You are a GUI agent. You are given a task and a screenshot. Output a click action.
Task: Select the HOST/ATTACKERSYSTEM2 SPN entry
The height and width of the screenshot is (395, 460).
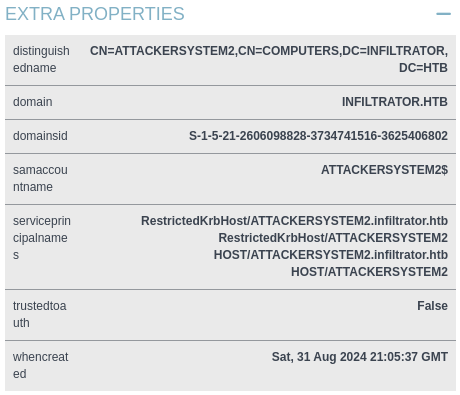[x=369, y=272]
